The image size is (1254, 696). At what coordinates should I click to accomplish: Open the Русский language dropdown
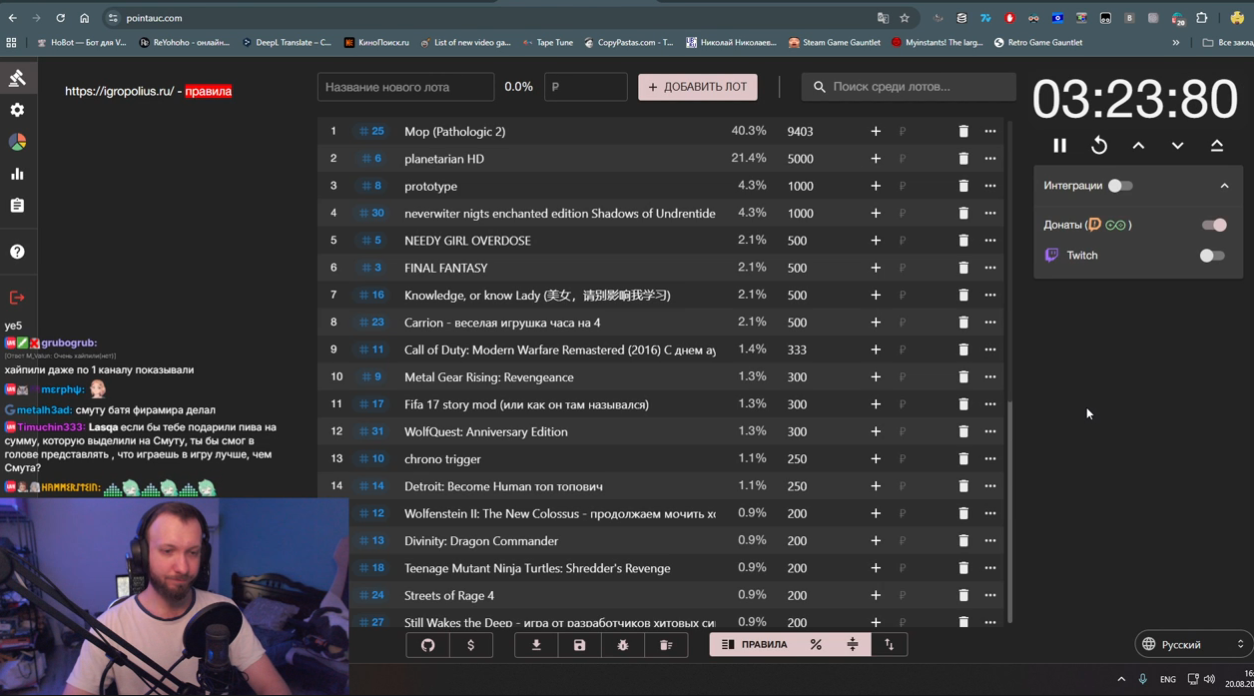[x=1194, y=645]
